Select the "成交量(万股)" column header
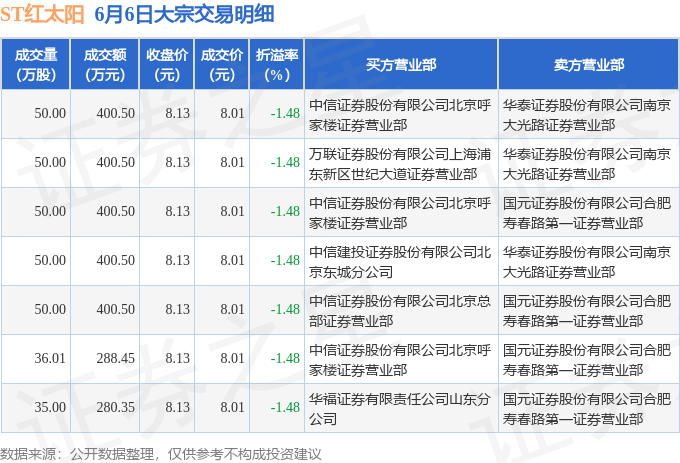This screenshot has width=680, height=463. point(36,65)
